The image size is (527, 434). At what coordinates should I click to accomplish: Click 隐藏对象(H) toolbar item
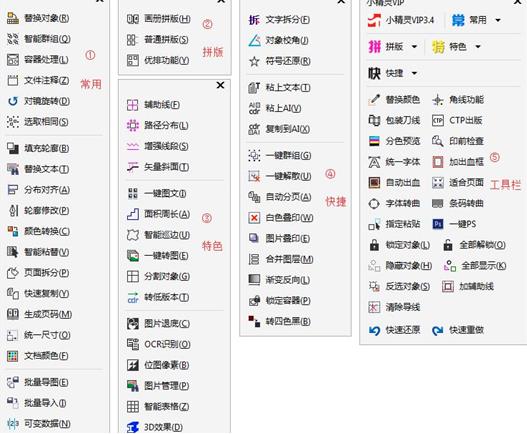(400, 266)
